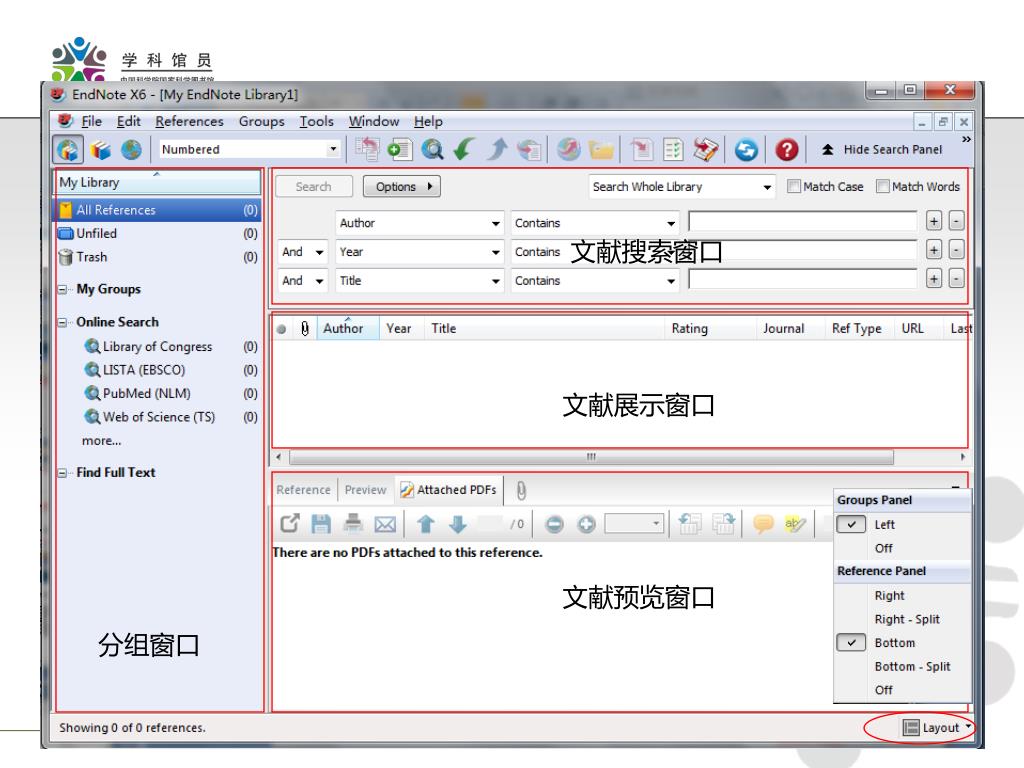Open the search Options button
Screen dimensions: 1024x768
(402, 187)
